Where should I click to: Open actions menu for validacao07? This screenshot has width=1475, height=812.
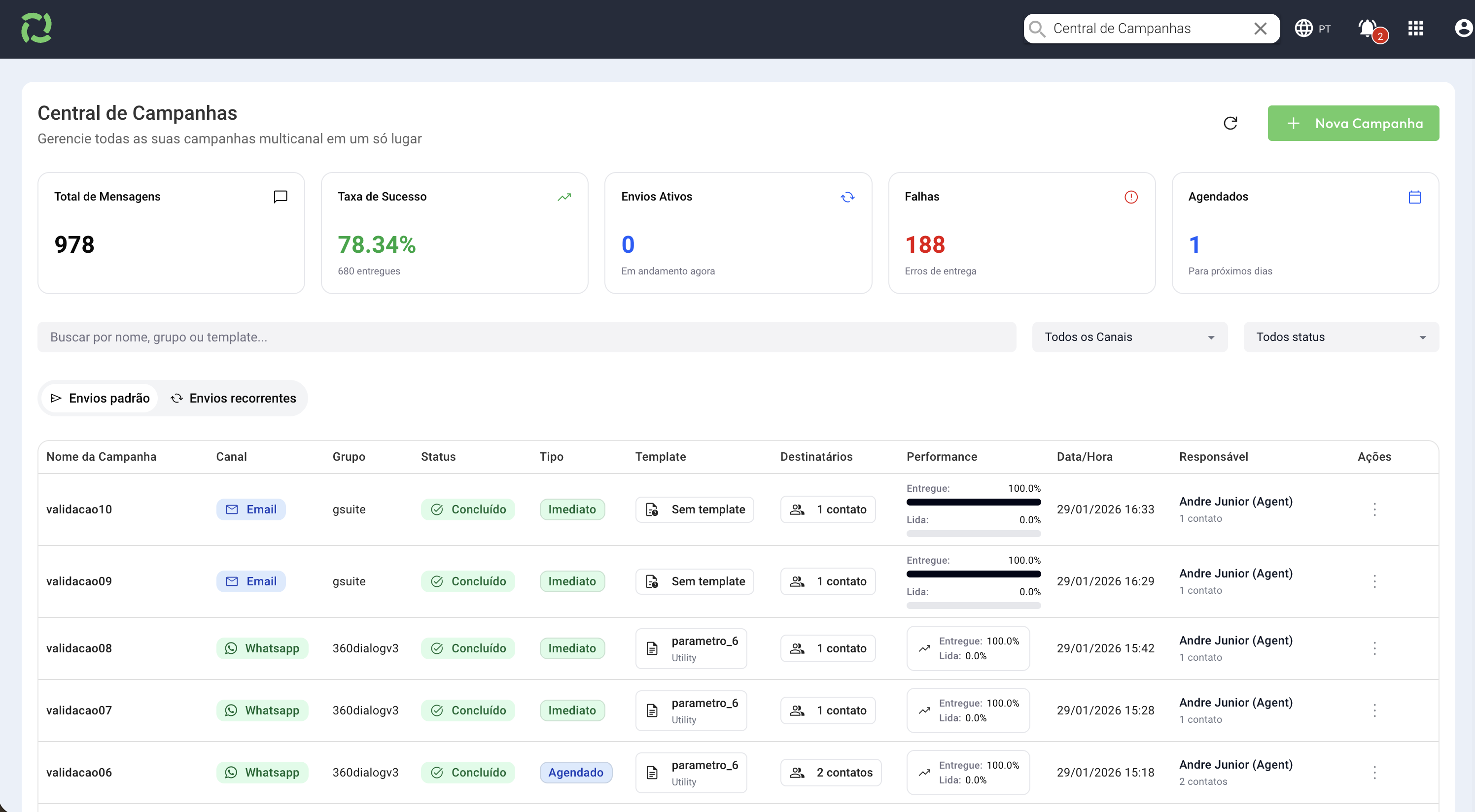tap(1375, 710)
